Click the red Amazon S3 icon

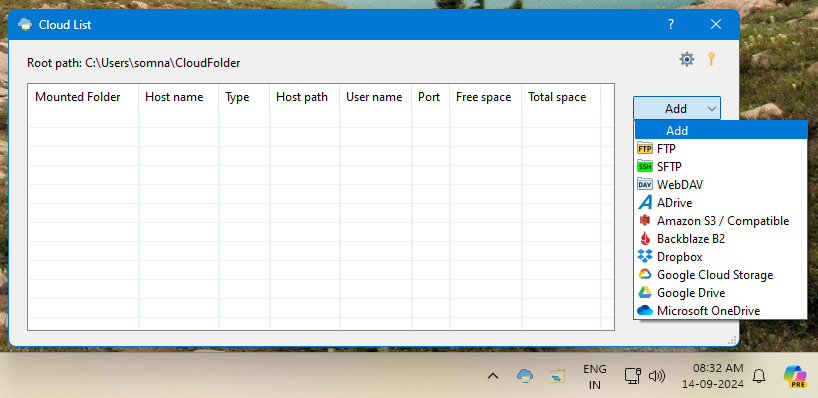tap(645, 221)
